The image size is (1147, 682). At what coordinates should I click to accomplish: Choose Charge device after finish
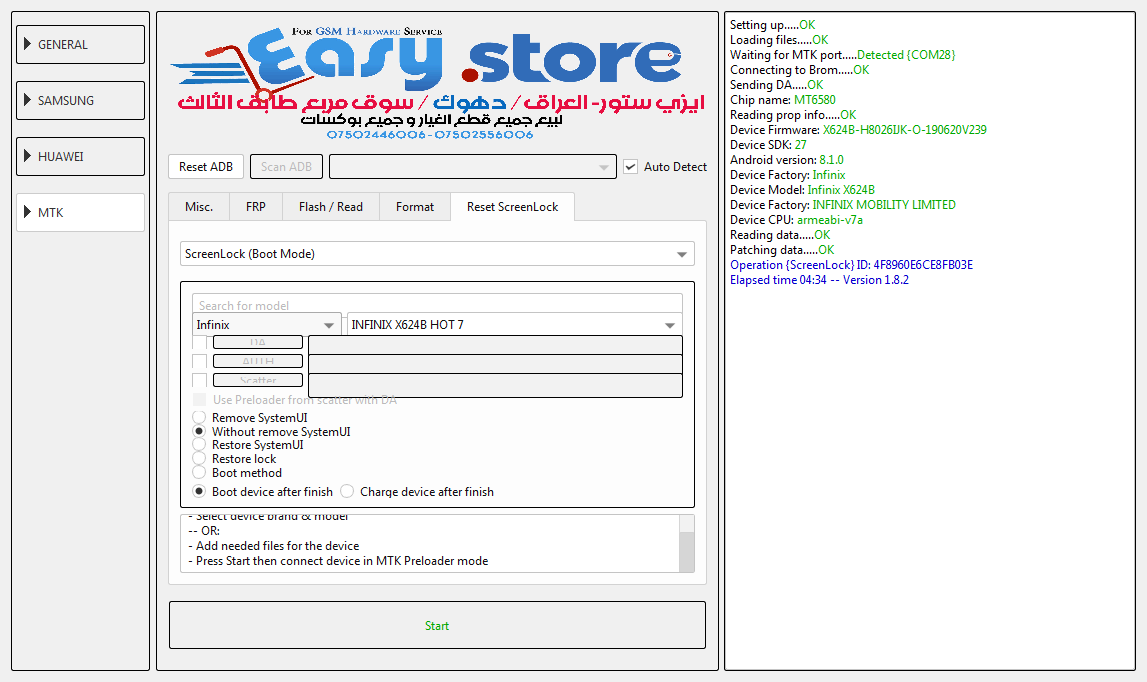(x=347, y=491)
